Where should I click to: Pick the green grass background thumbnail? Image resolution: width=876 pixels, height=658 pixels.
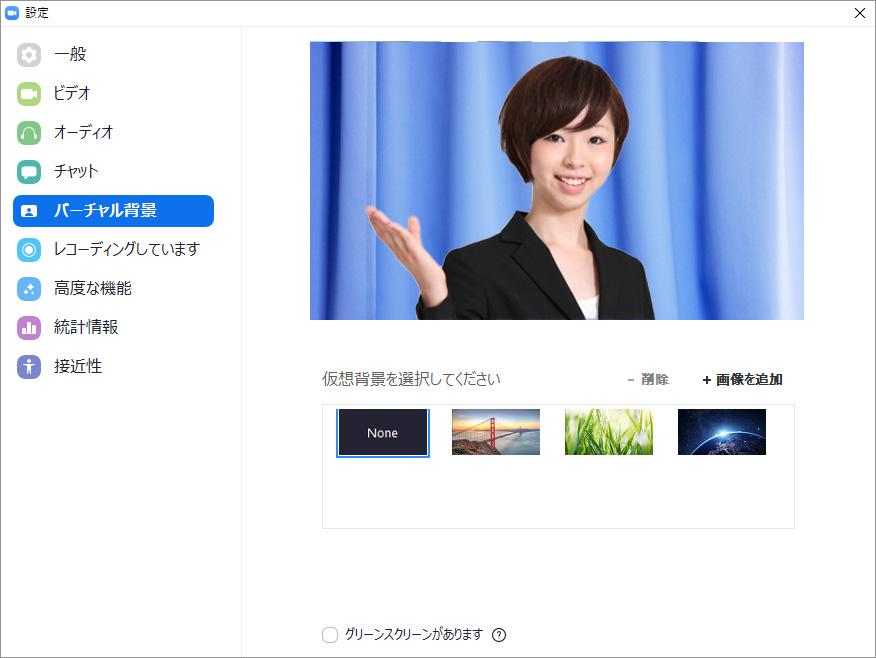click(x=608, y=432)
